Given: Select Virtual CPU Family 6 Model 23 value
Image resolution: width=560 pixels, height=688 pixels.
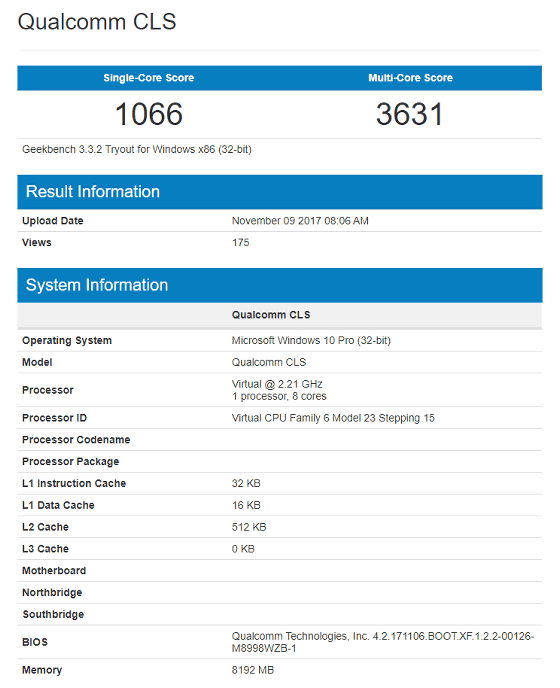Looking at the screenshot, I should (x=333, y=418).
